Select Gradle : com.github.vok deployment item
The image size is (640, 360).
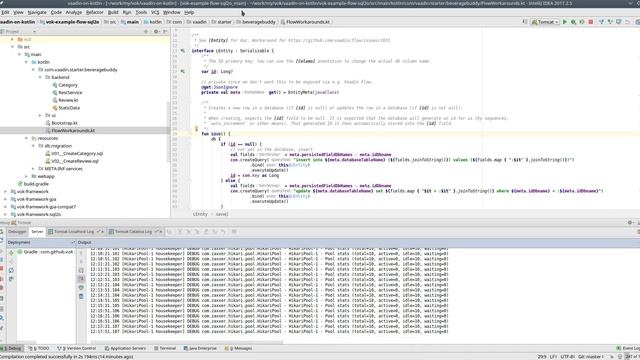click(45, 252)
